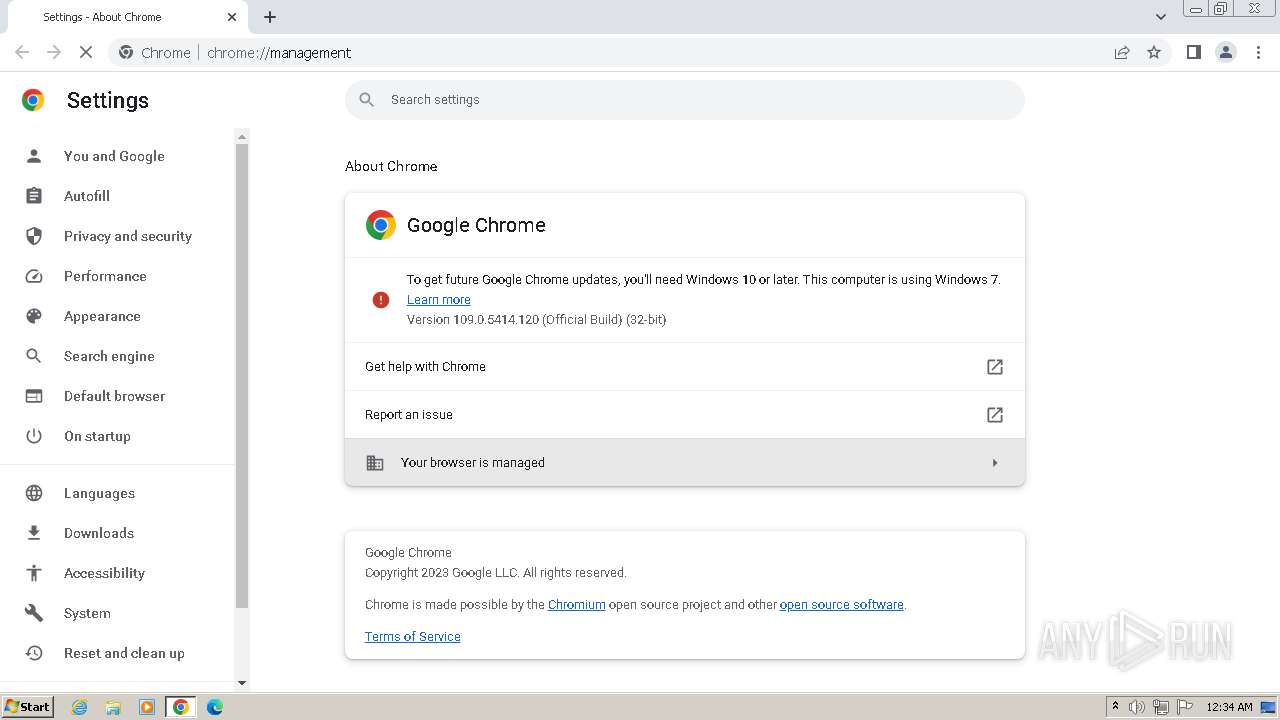This screenshot has height=720, width=1280.
Task: Bookmark this tab with the star icon
Action: (x=1154, y=52)
